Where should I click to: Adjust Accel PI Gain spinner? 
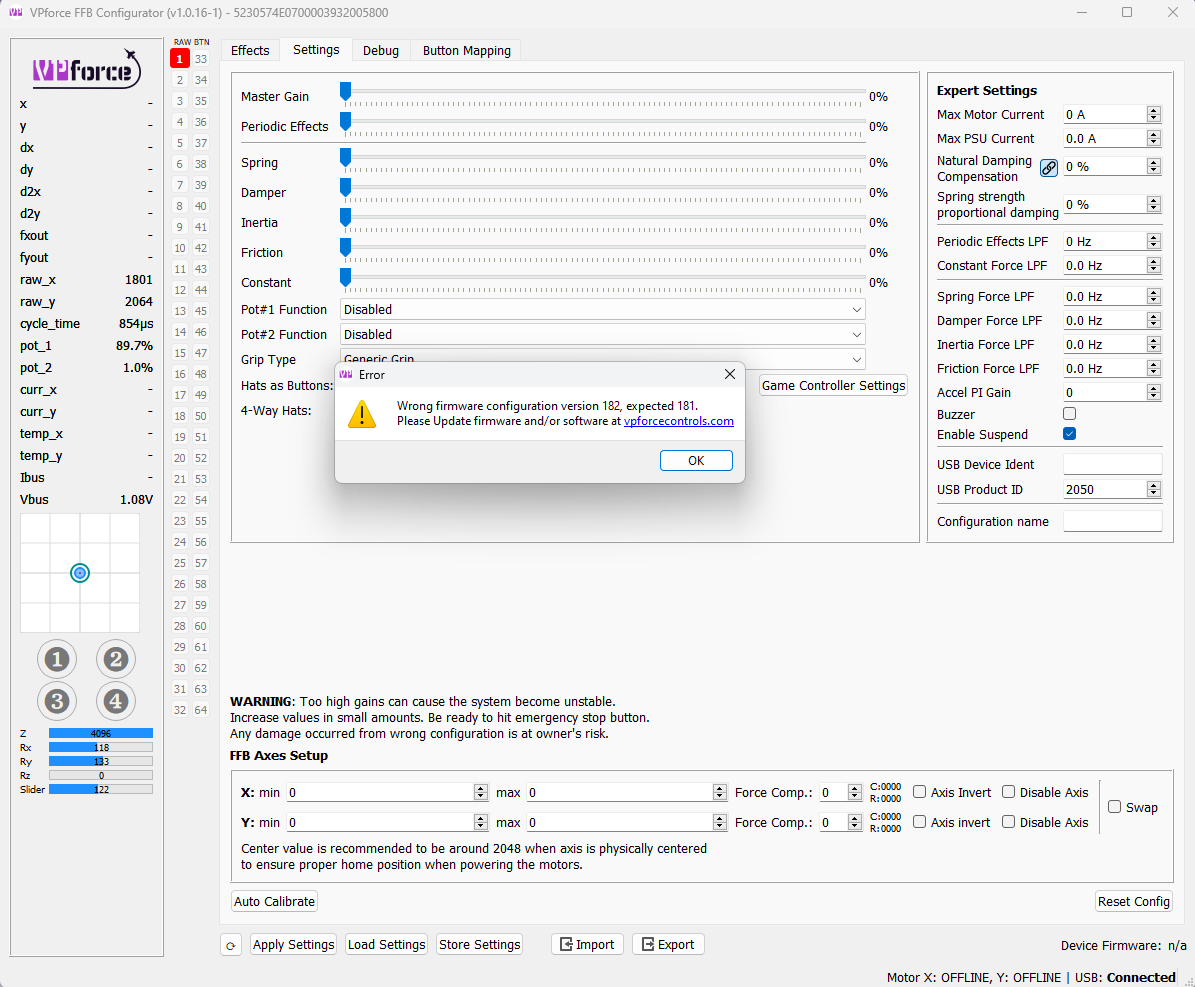click(1154, 393)
